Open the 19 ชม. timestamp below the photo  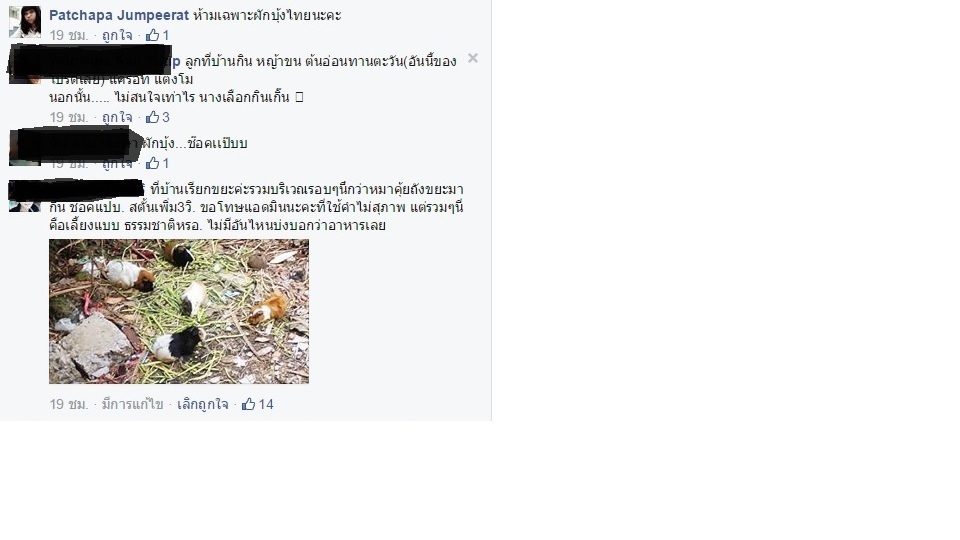pyautogui.click(x=69, y=404)
